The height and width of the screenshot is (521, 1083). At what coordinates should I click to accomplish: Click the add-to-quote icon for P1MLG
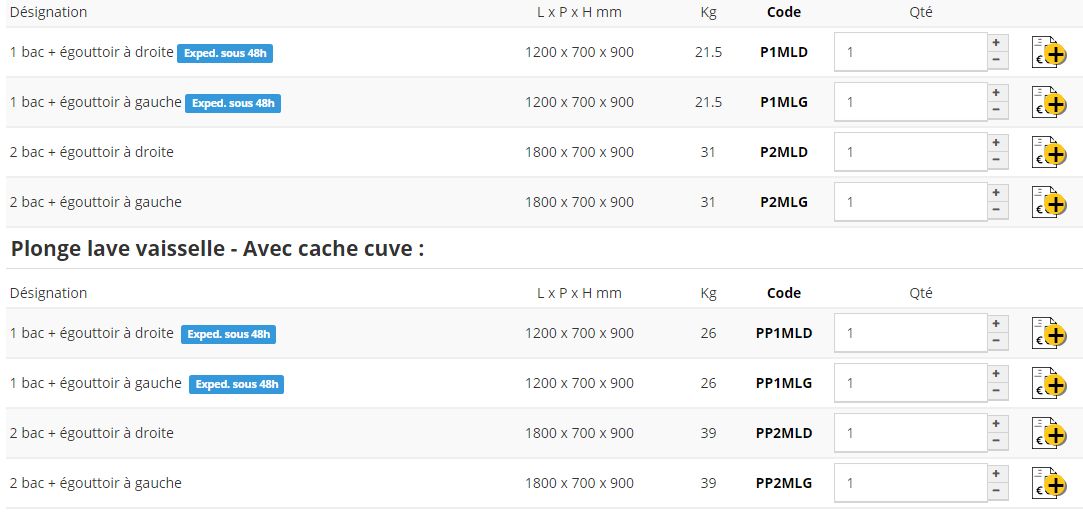[x=1049, y=102]
